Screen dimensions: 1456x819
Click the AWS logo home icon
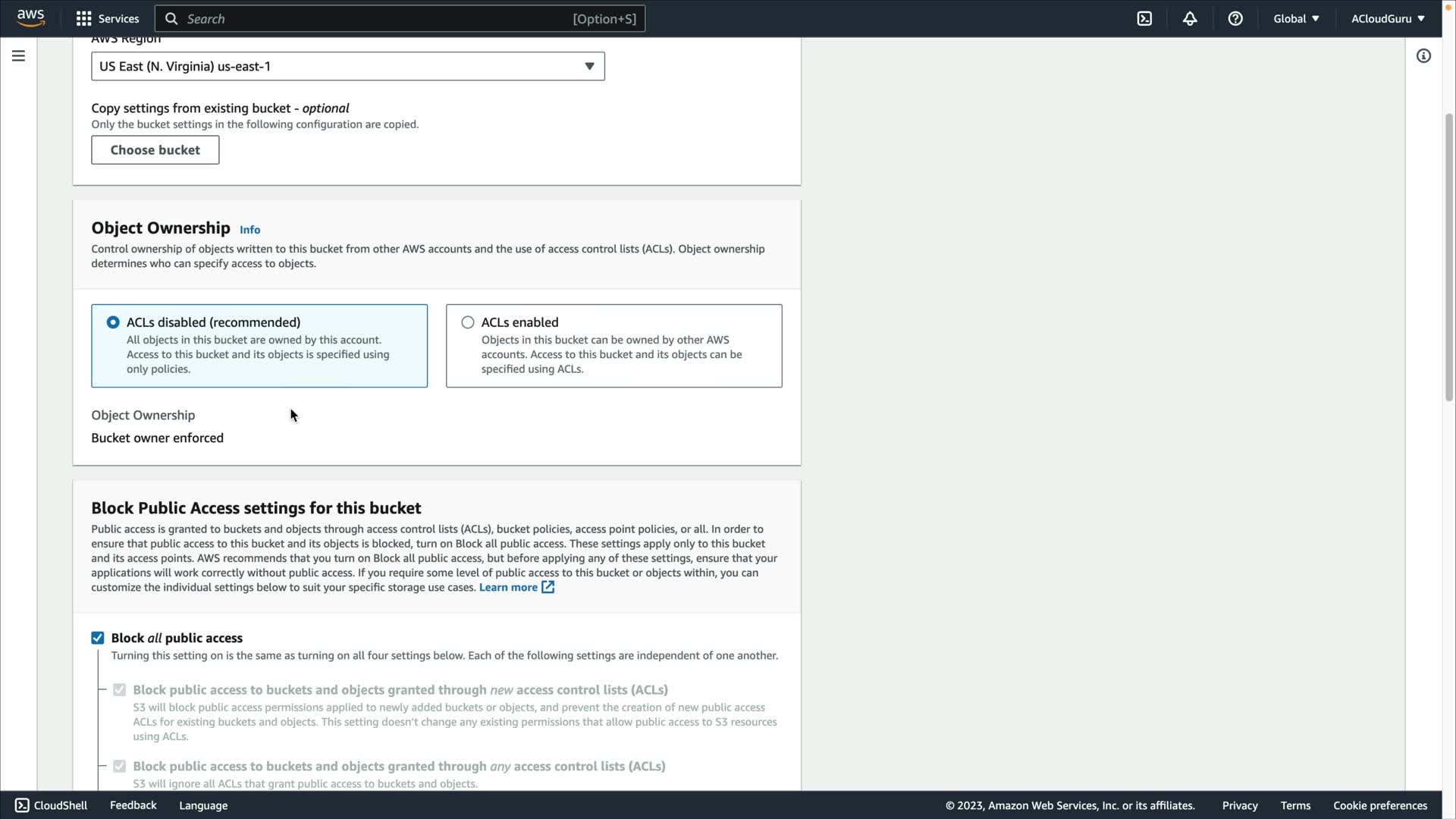coord(30,18)
